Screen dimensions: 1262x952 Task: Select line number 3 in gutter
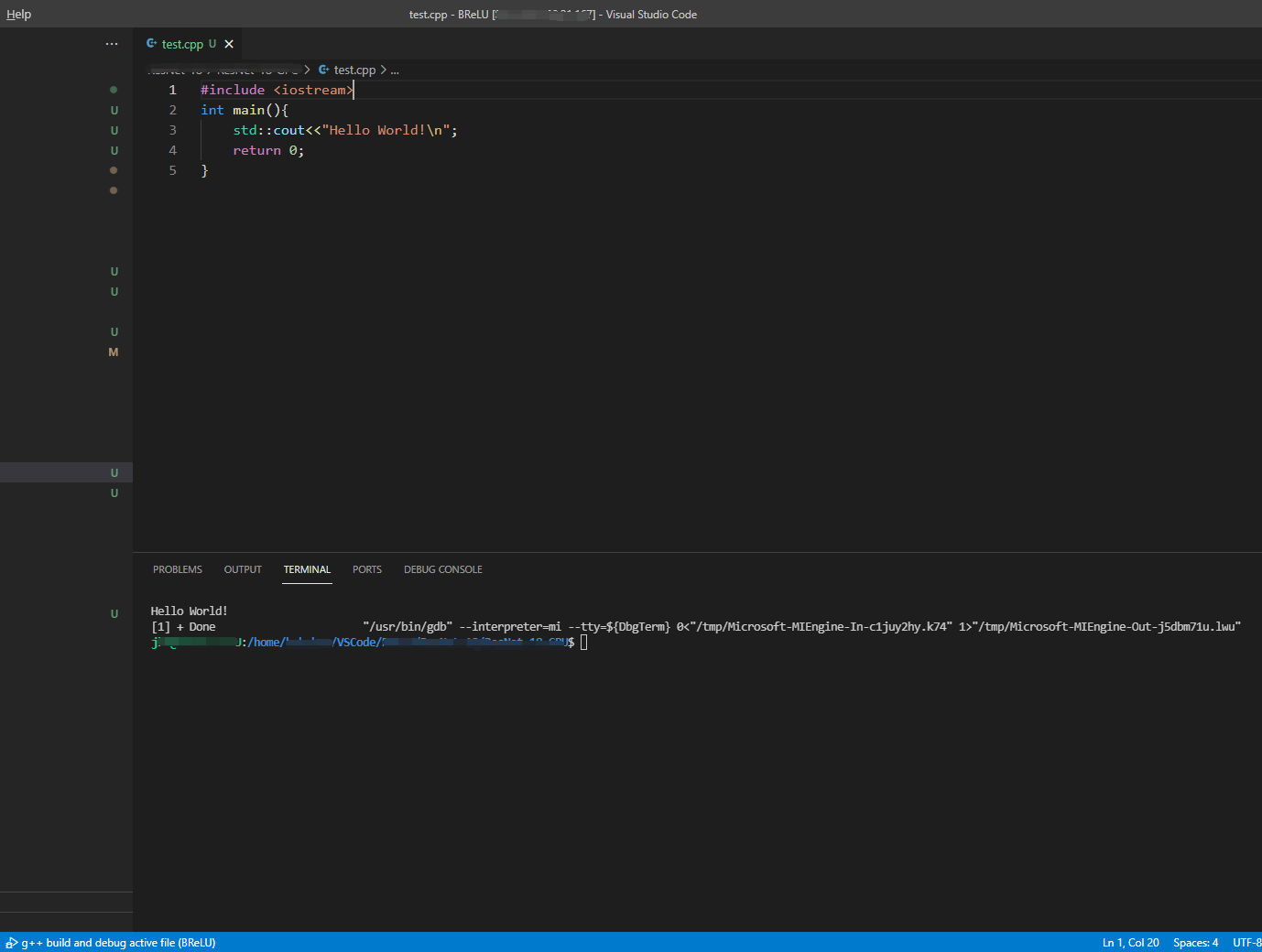[172, 130]
